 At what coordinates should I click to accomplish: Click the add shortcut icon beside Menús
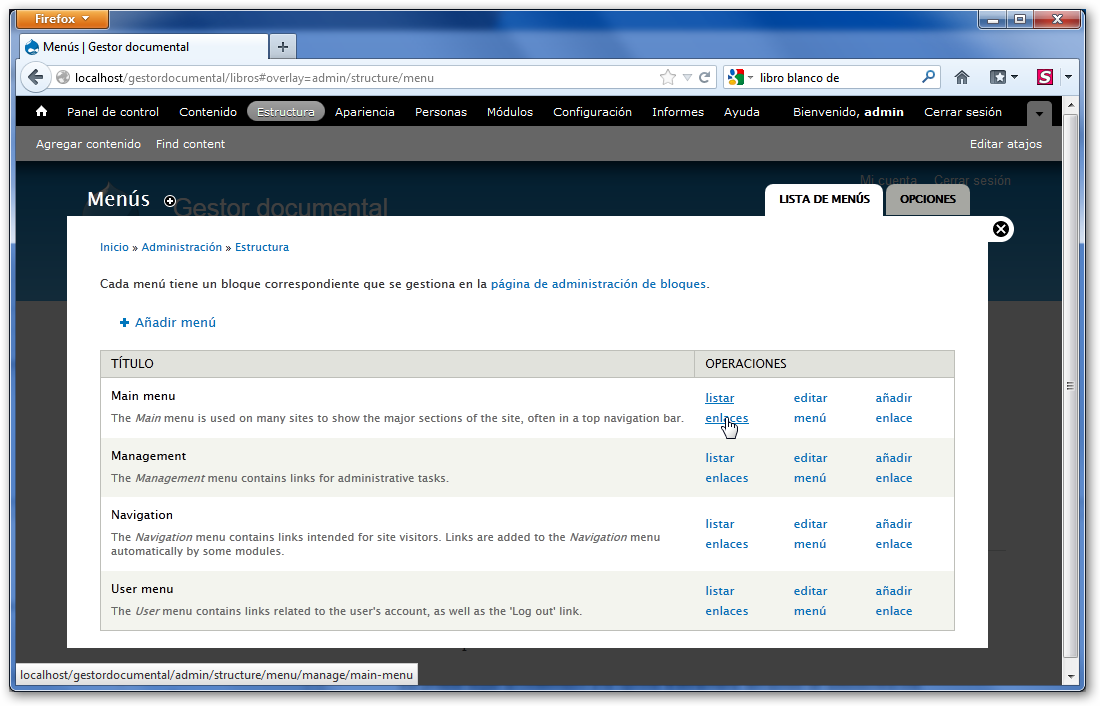(170, 201)
